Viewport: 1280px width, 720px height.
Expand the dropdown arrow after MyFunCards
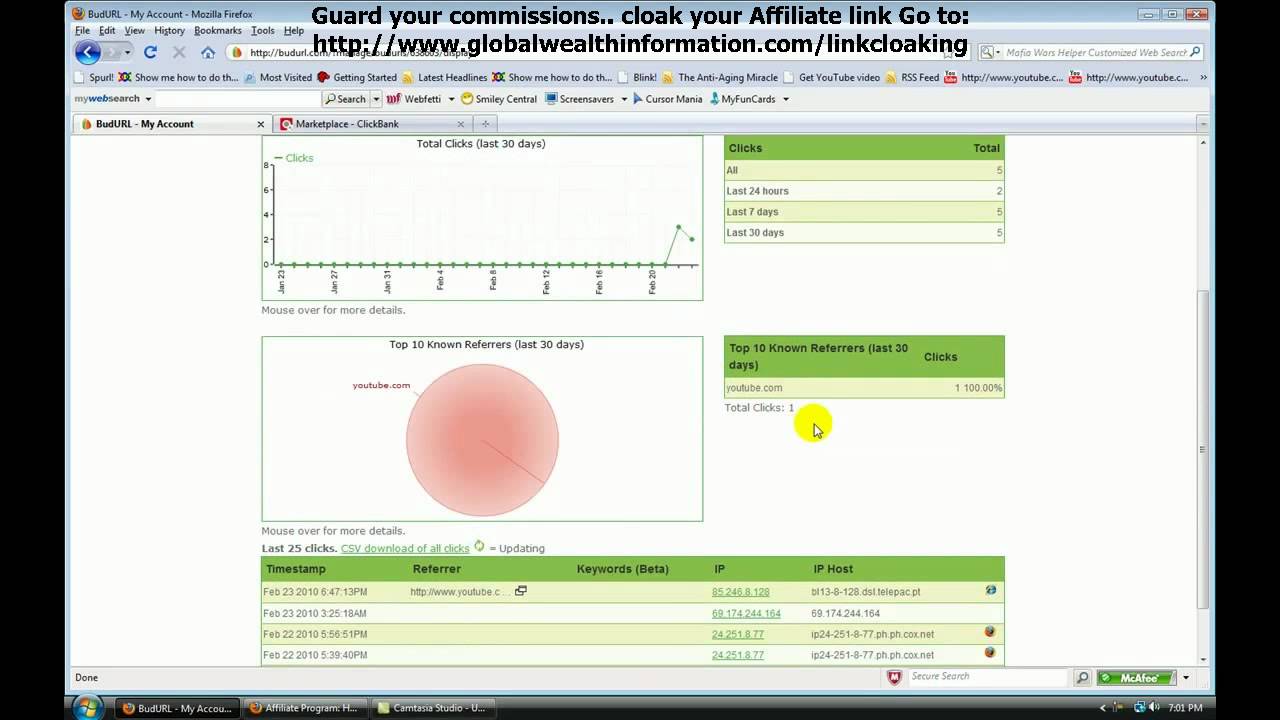(x=786, y=99)
